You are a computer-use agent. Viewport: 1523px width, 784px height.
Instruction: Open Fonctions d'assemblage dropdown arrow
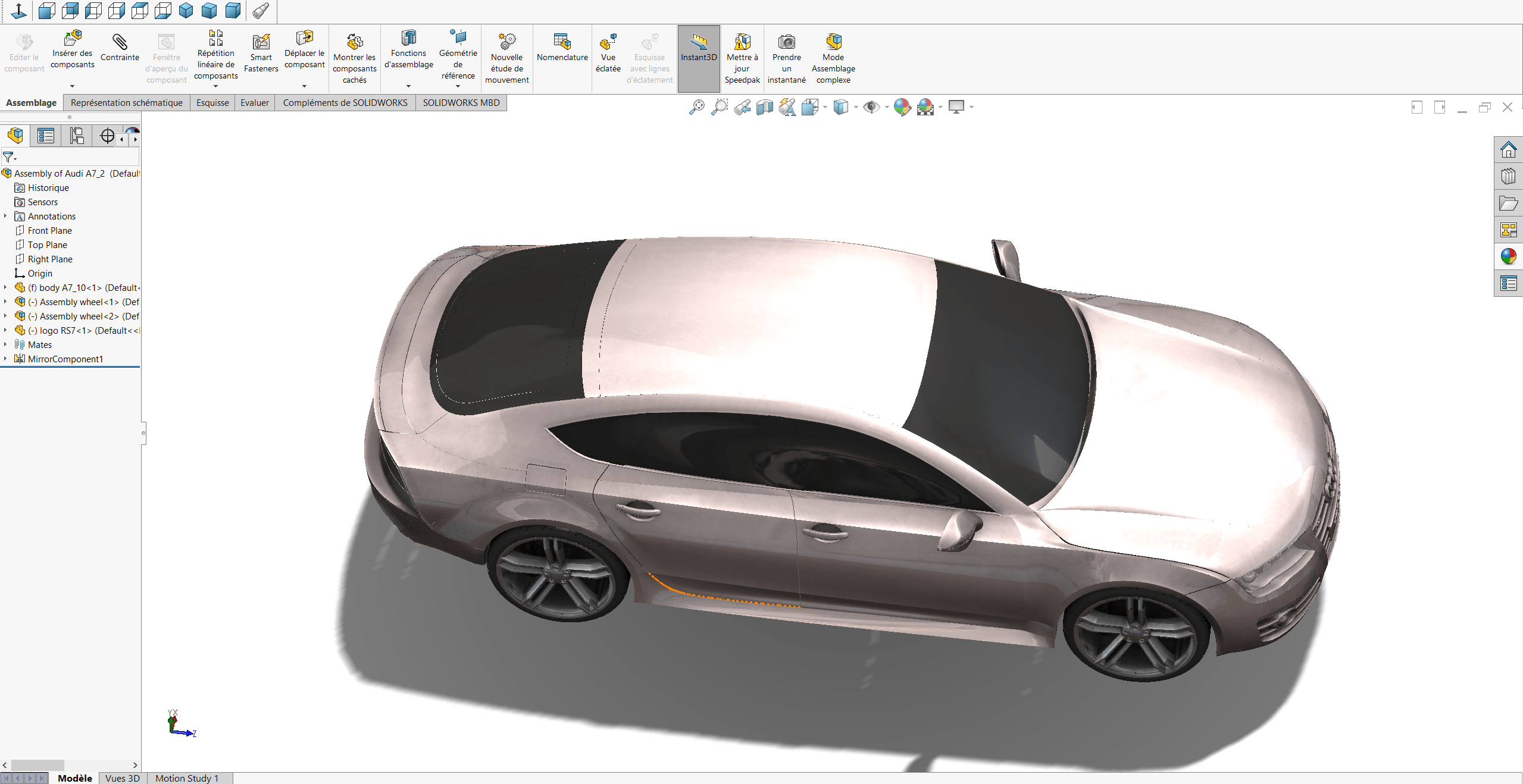(x=408, y=86)
